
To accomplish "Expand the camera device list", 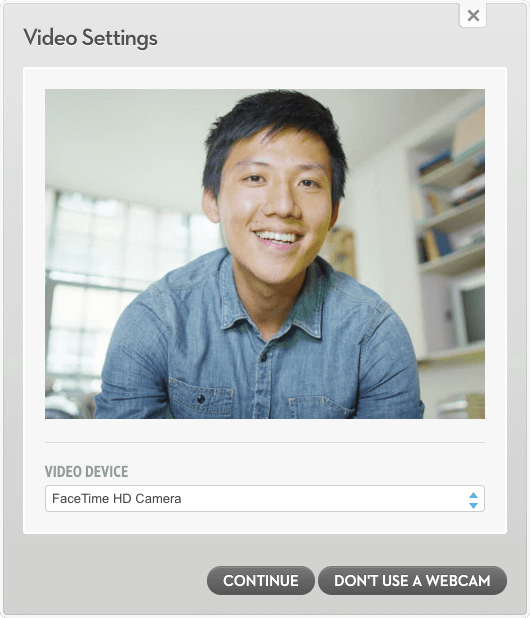I will (265, 499).
